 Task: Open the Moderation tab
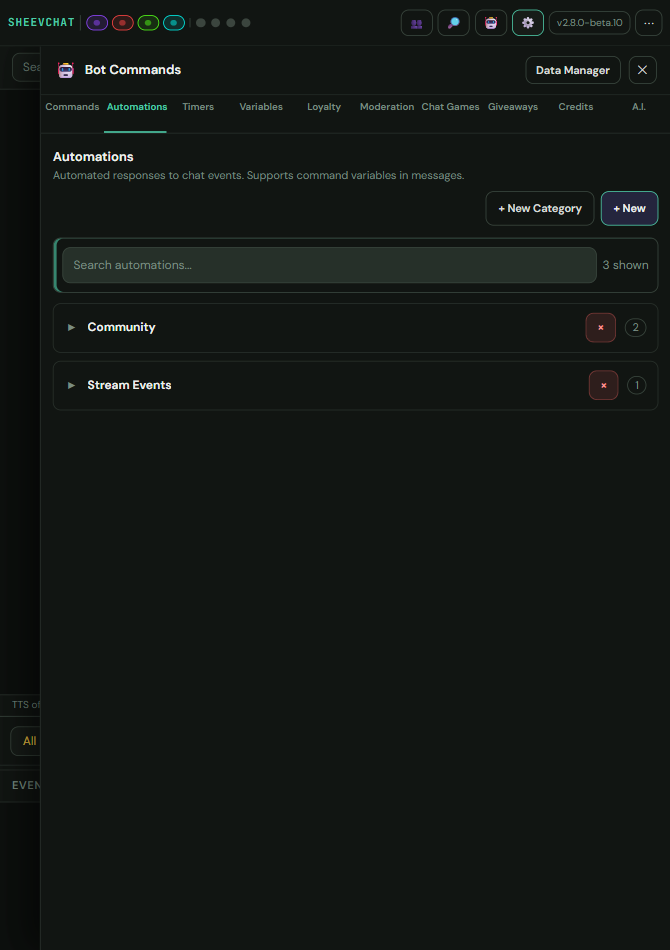pos(387,107)
